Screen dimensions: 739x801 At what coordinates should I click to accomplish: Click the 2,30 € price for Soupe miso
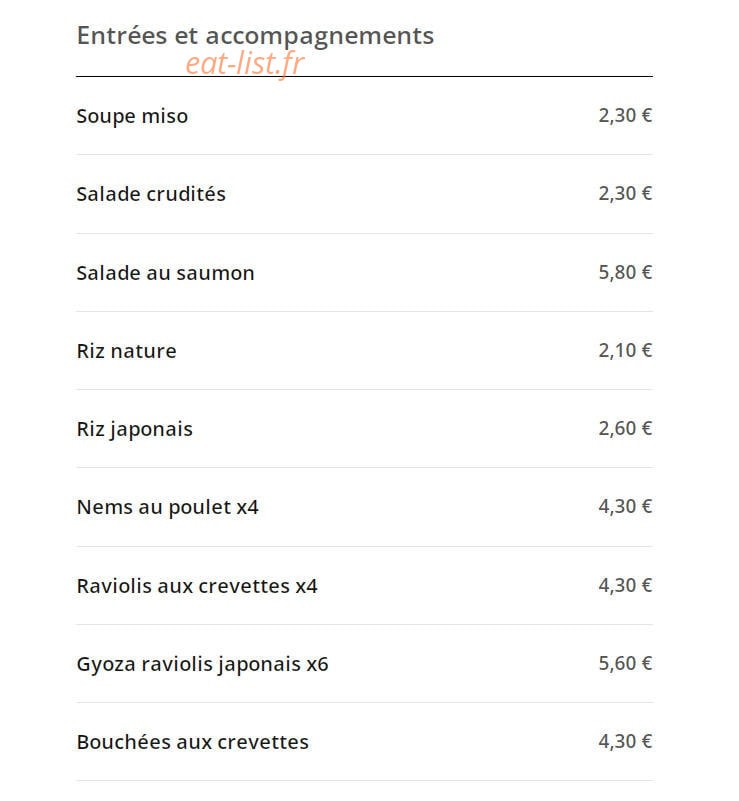625,115
